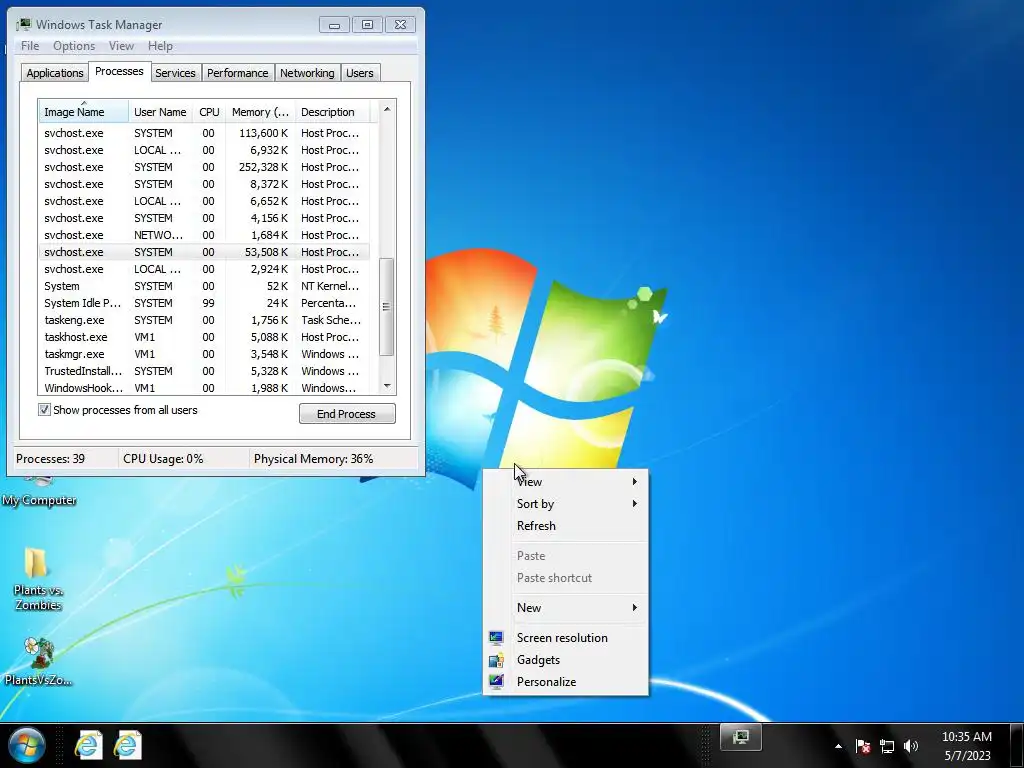Screen dimensions: 1024x768
Task: Switch to the Users tab
Action: click(360, 73)
